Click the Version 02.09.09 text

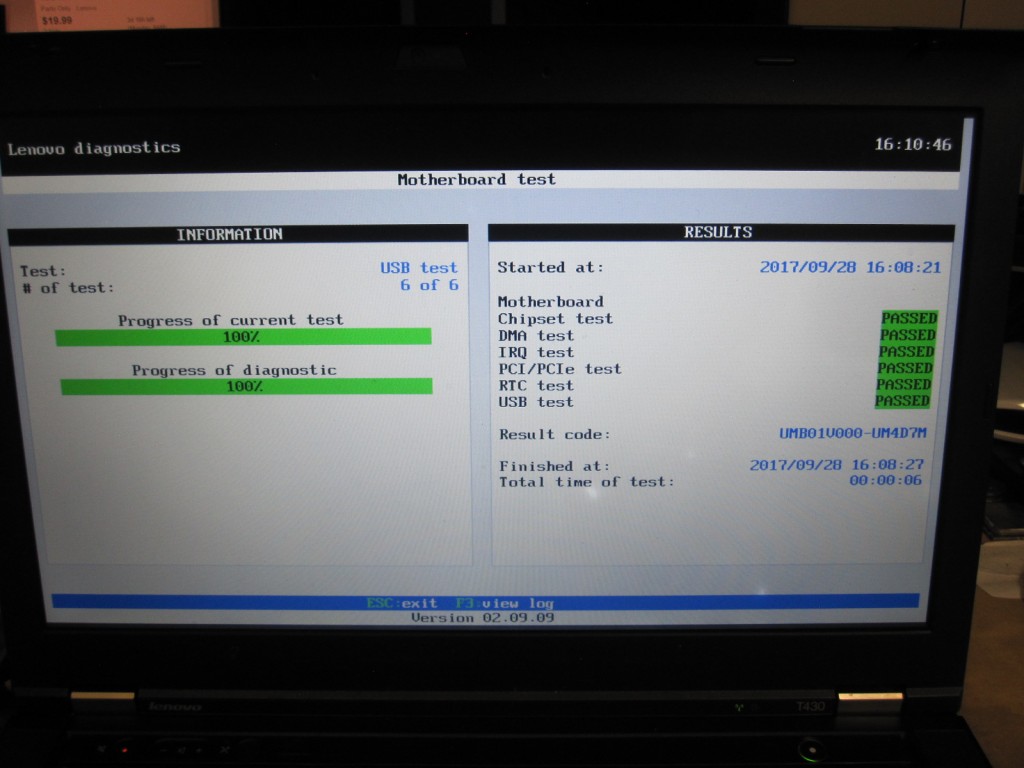point(483,618)
